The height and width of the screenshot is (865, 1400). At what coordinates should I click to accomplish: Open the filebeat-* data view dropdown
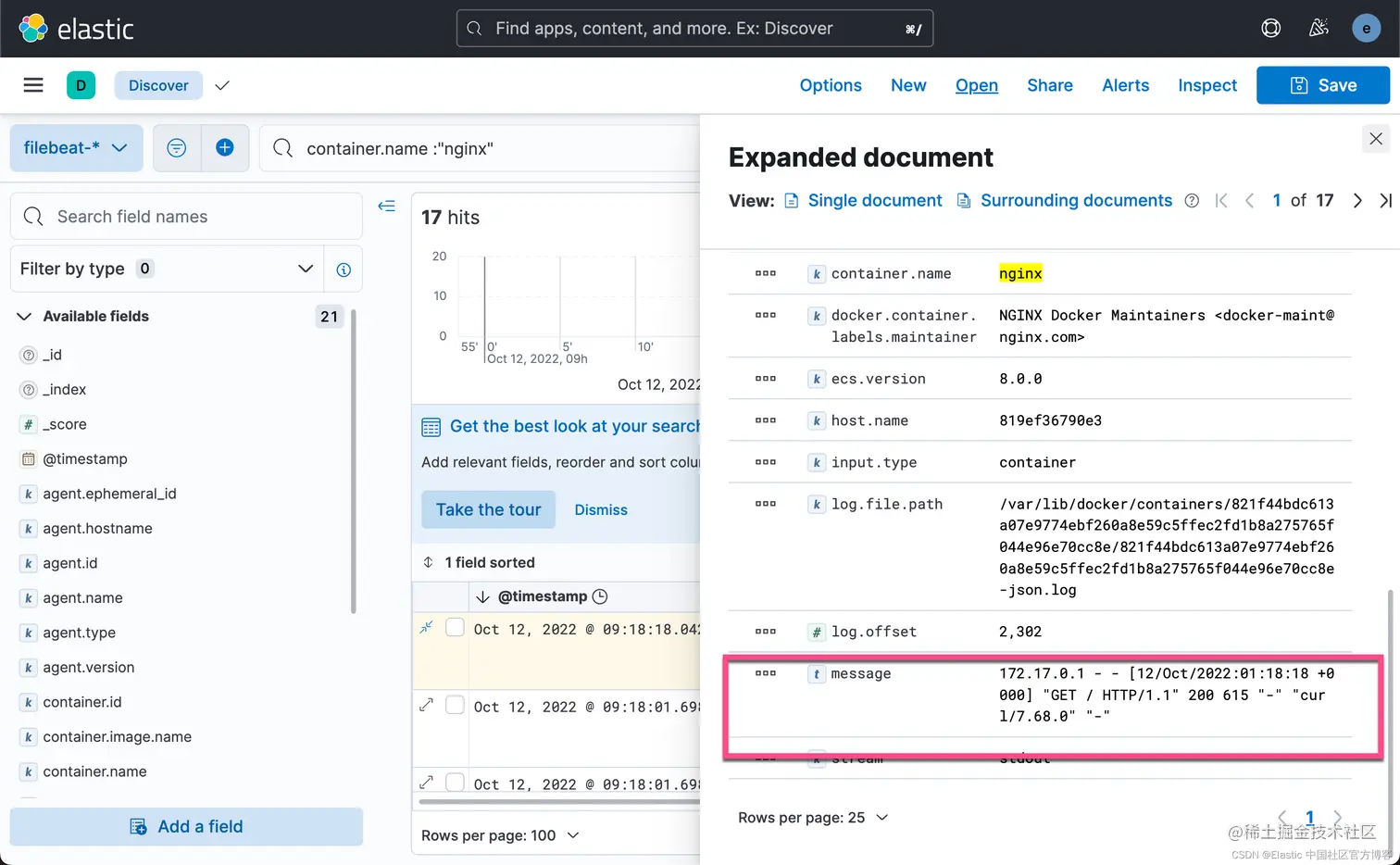click(76, 148)
